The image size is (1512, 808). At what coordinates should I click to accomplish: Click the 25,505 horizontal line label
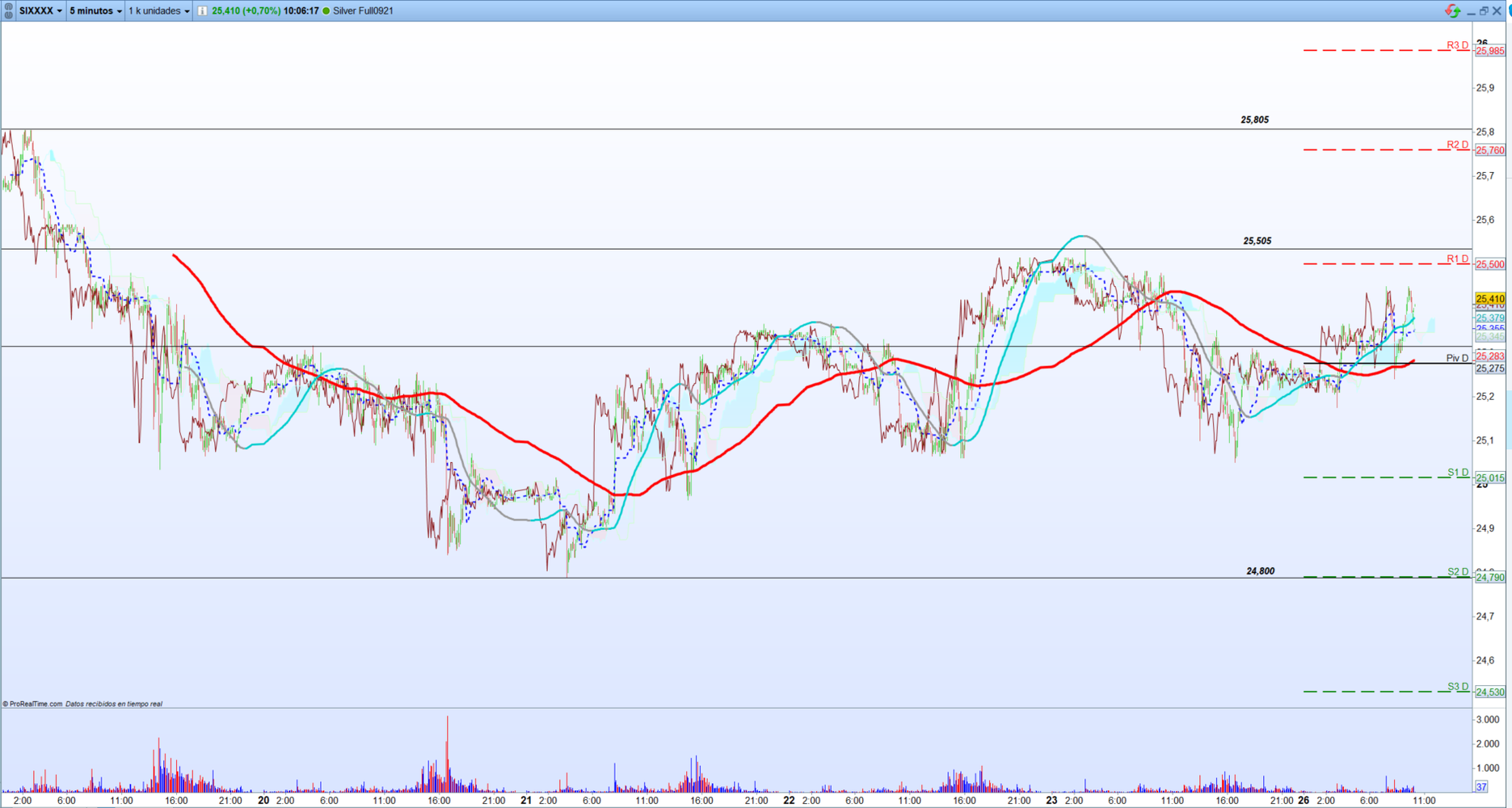click(x=1257, y=241)
